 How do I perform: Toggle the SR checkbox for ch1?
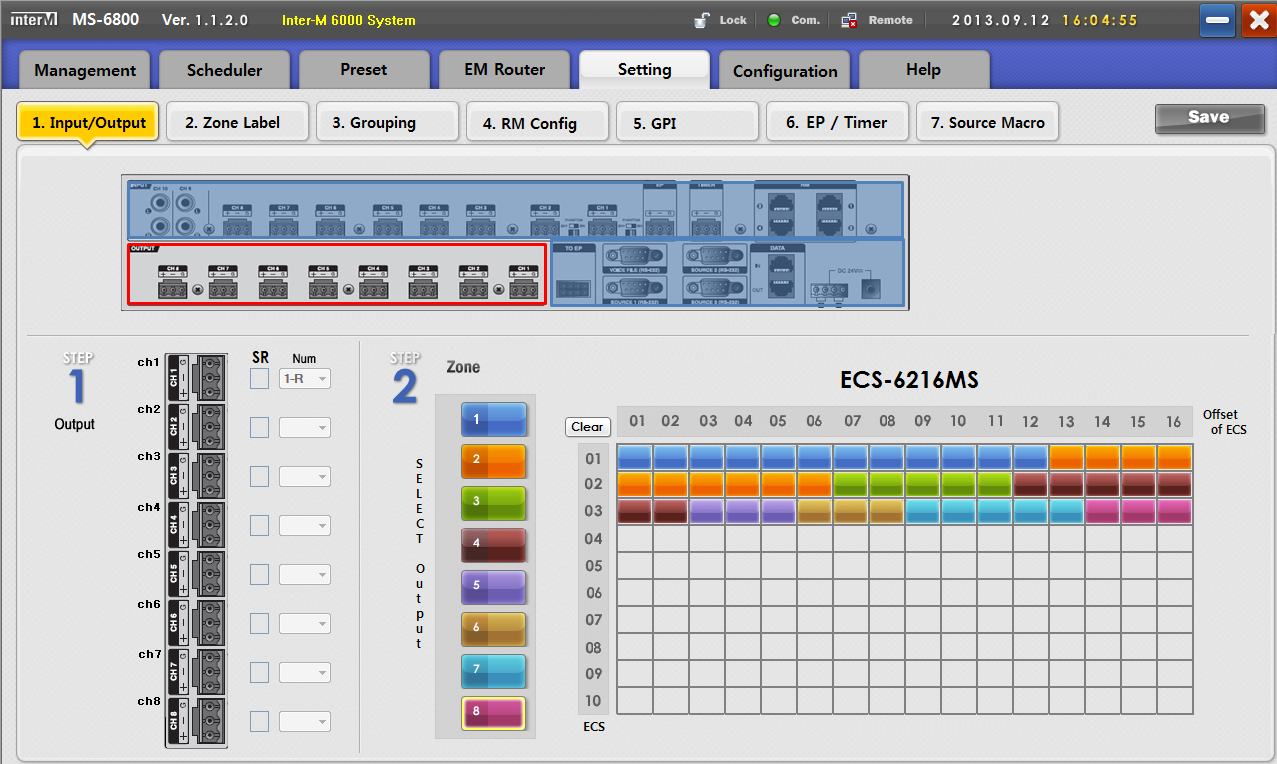point(259,379)
